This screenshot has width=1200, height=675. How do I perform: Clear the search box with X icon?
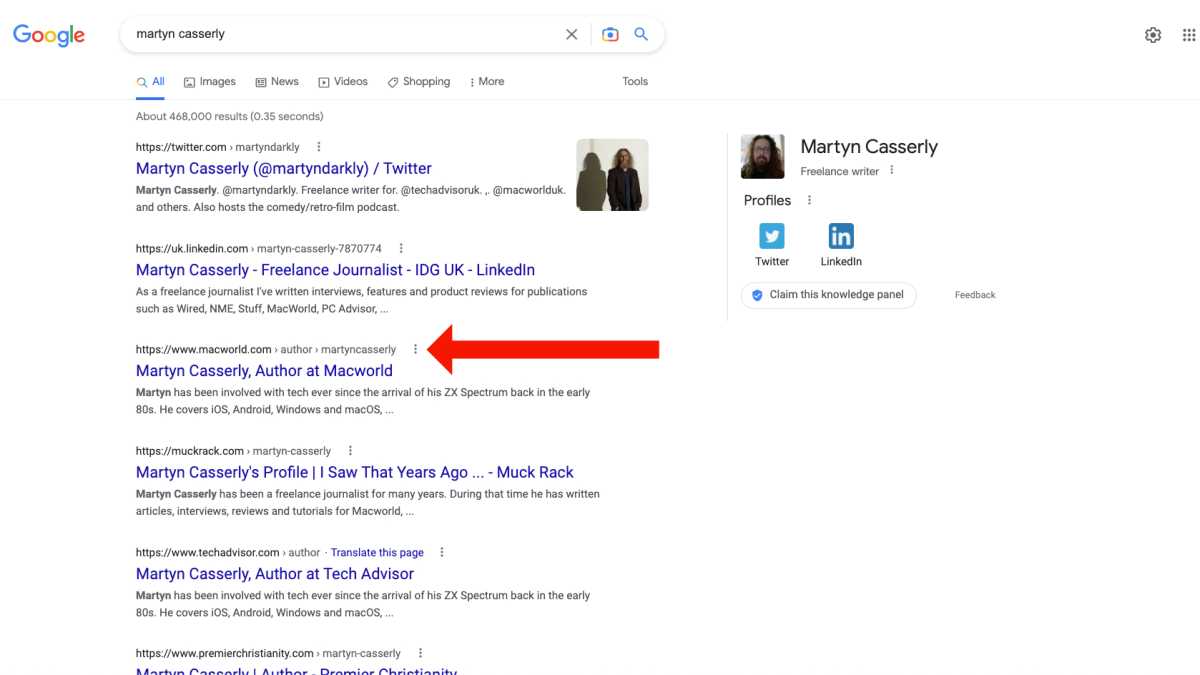(x=572, y=34)
